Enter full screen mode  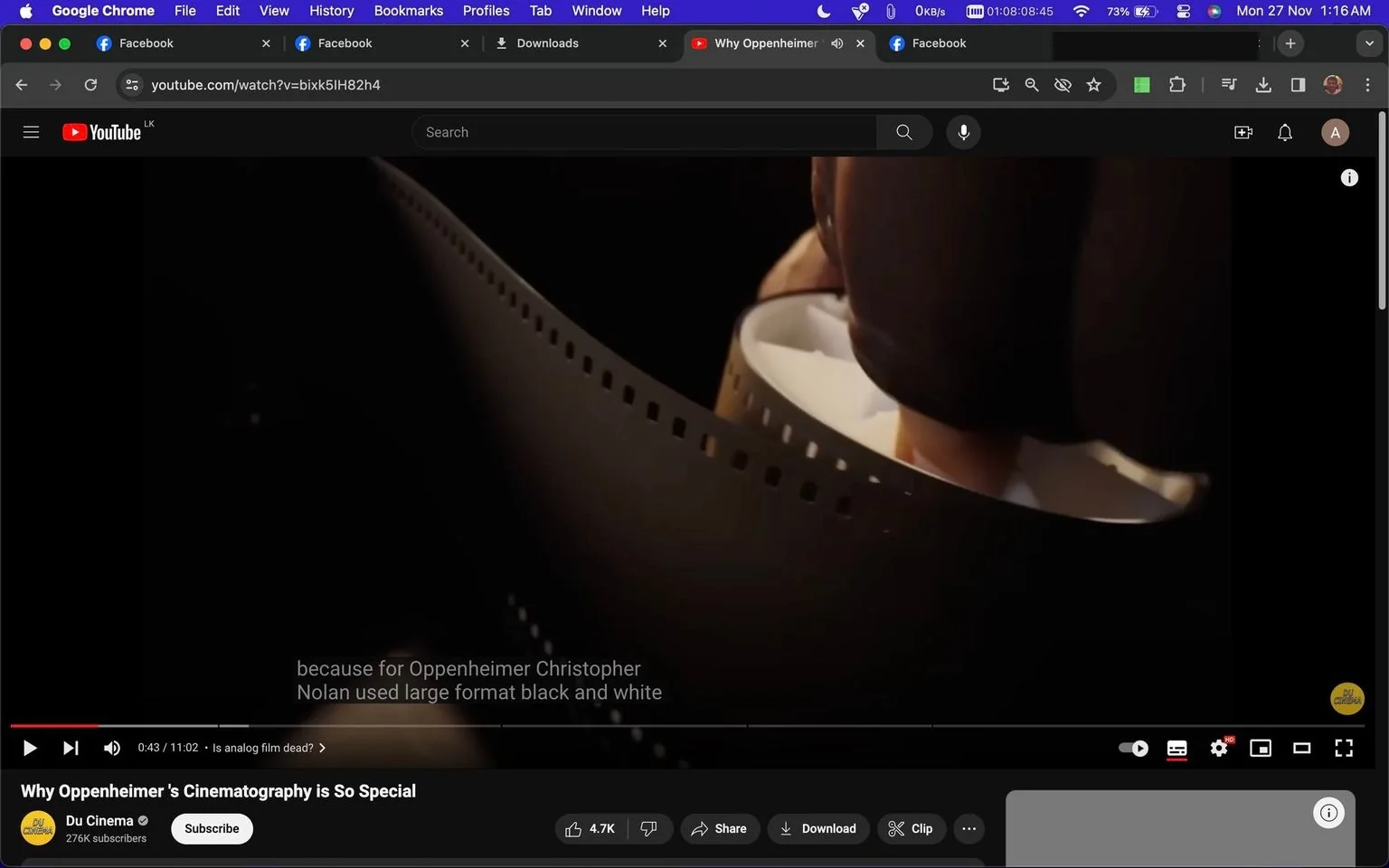click(x=1344, y=748)
